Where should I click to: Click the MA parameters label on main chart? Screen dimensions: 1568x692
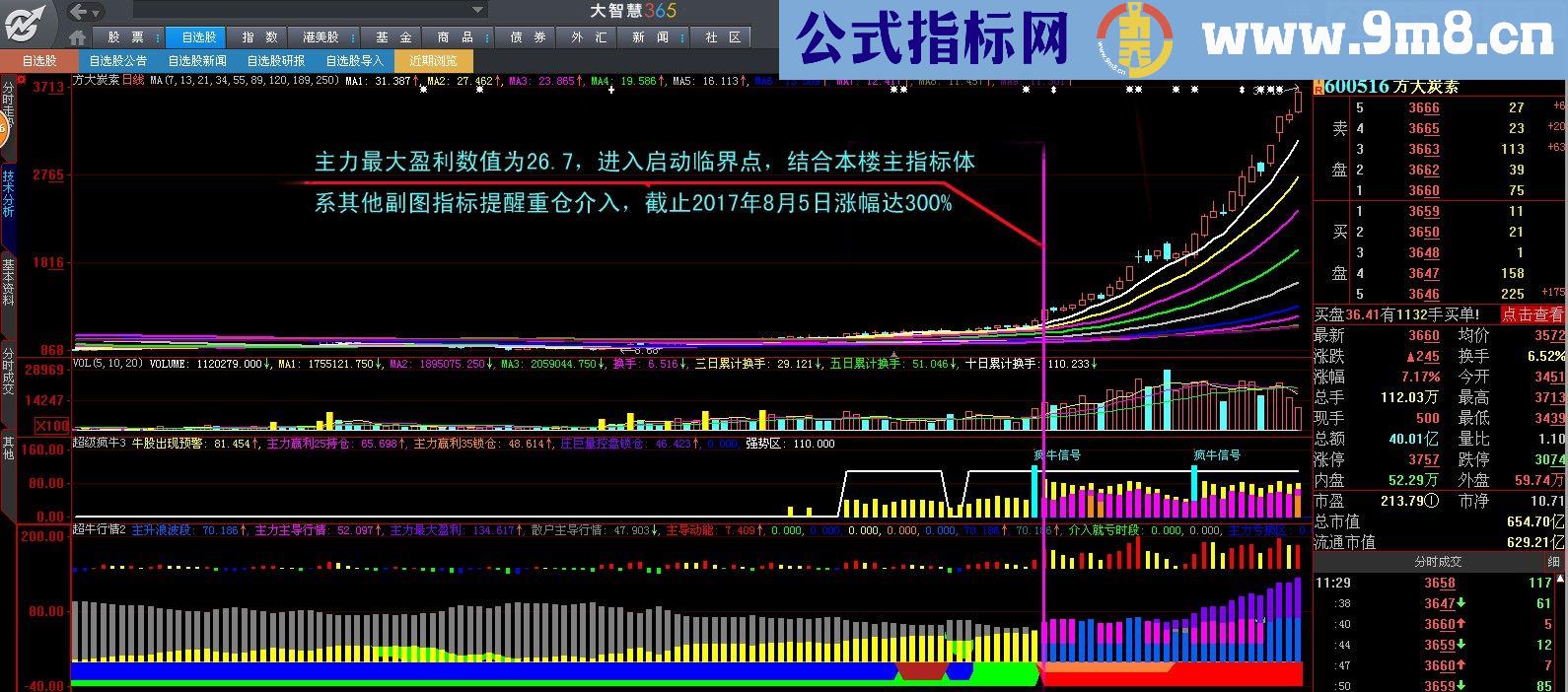coord(243,81)
